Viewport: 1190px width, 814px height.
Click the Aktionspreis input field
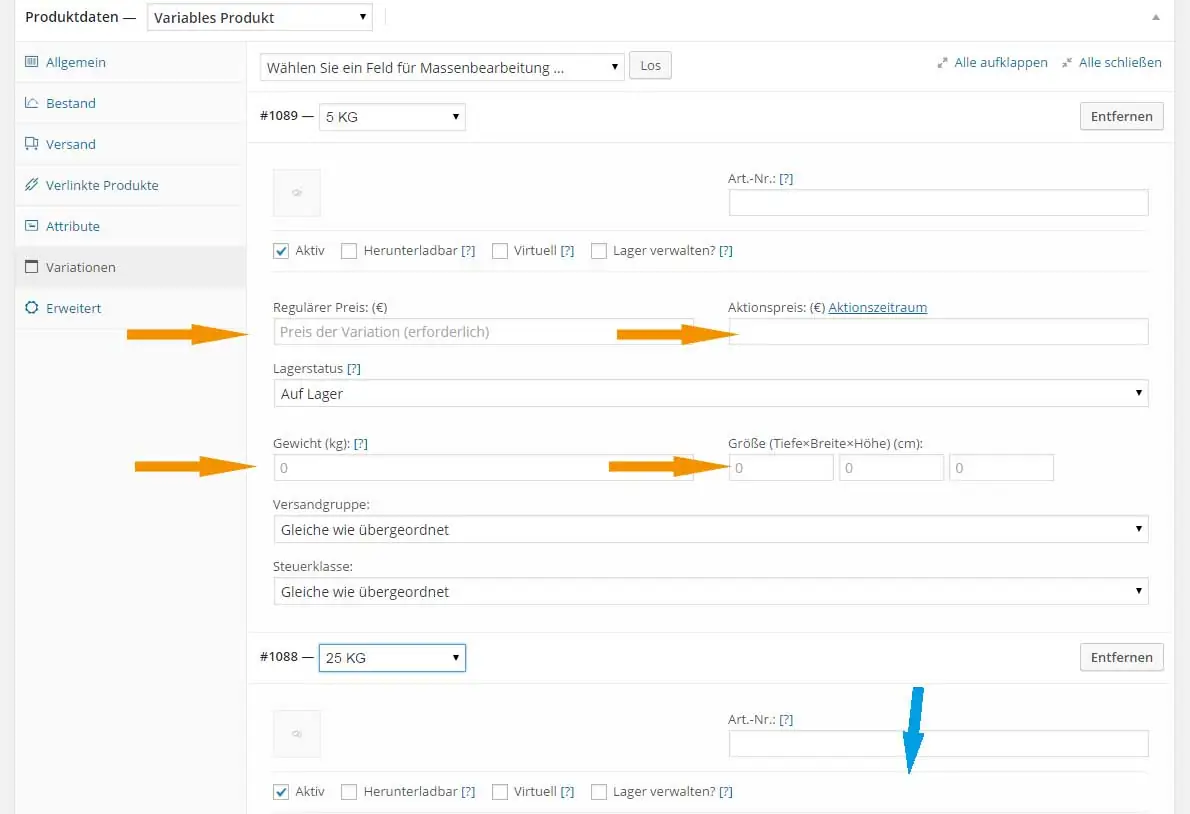[937, 331]
